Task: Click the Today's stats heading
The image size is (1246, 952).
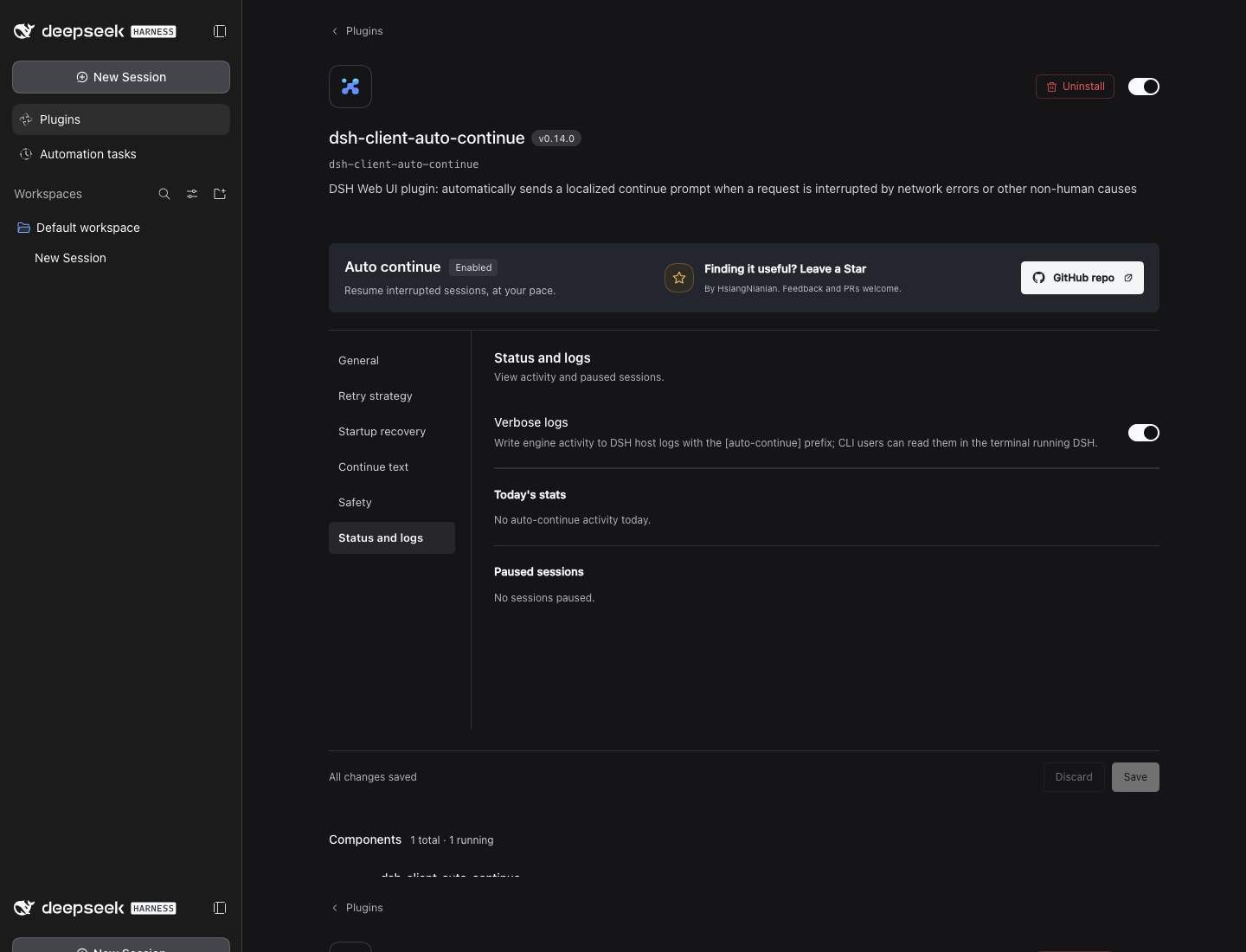Action: point(530,495)
